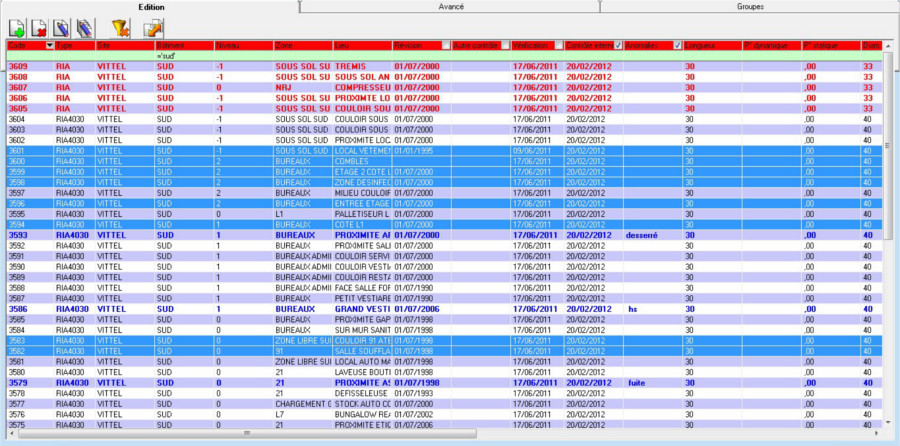Click the 'desserré' anomaly cell

[x=653, y=235]
